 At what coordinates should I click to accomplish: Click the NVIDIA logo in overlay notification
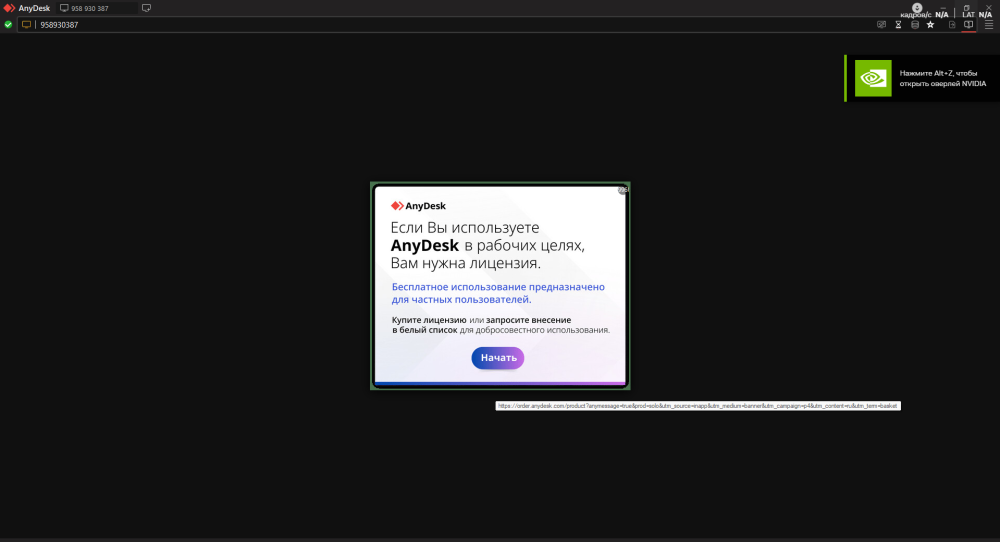(873, 78)
